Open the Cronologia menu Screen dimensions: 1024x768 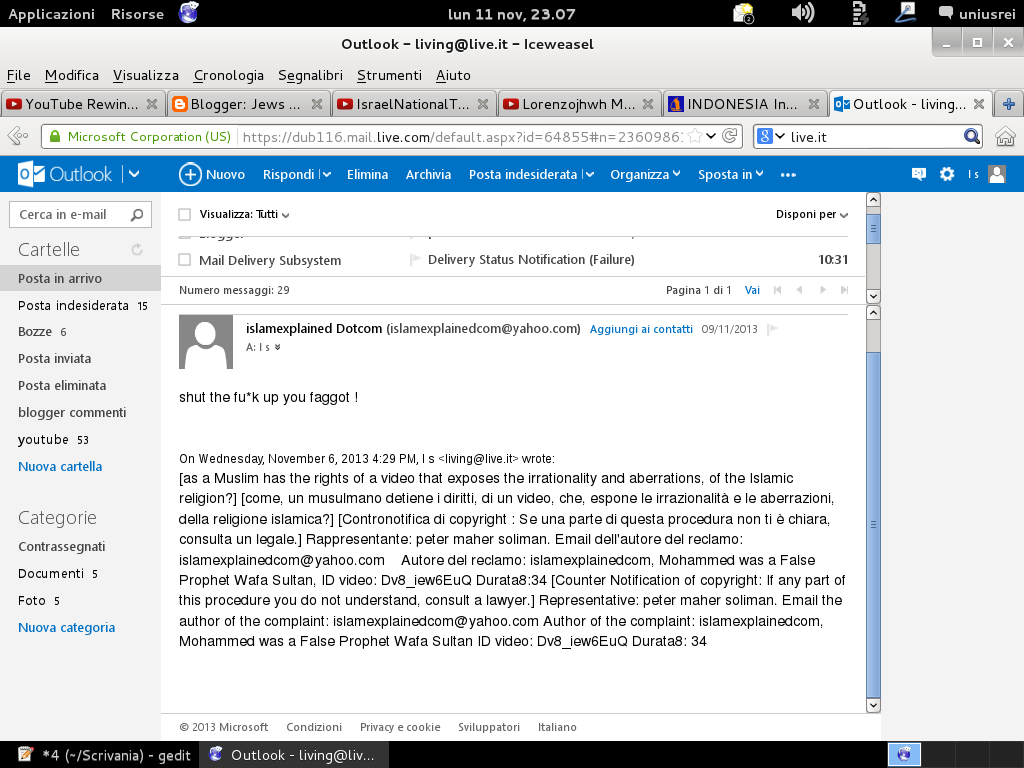(229, 75)
